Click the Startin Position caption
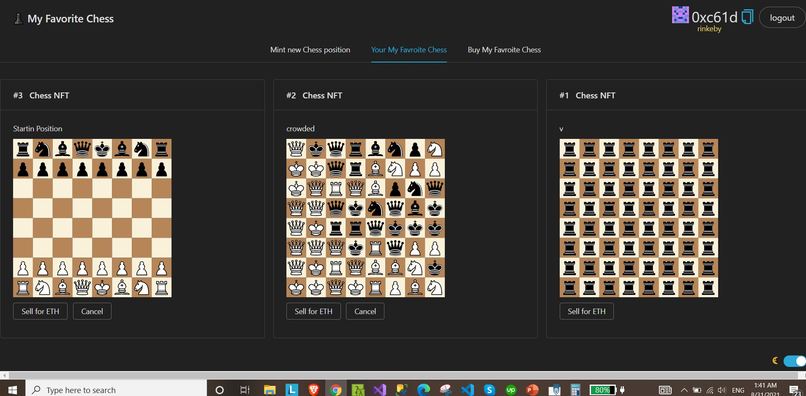Viewport: 806px width, 396px height. coord(38,129)
